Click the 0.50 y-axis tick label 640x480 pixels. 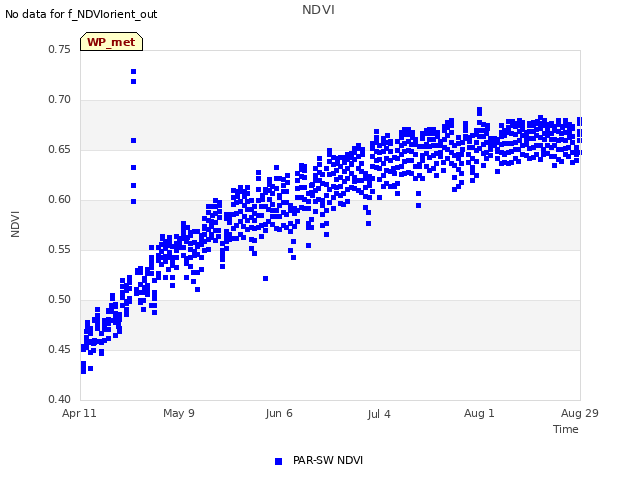[x=60, y=300]
